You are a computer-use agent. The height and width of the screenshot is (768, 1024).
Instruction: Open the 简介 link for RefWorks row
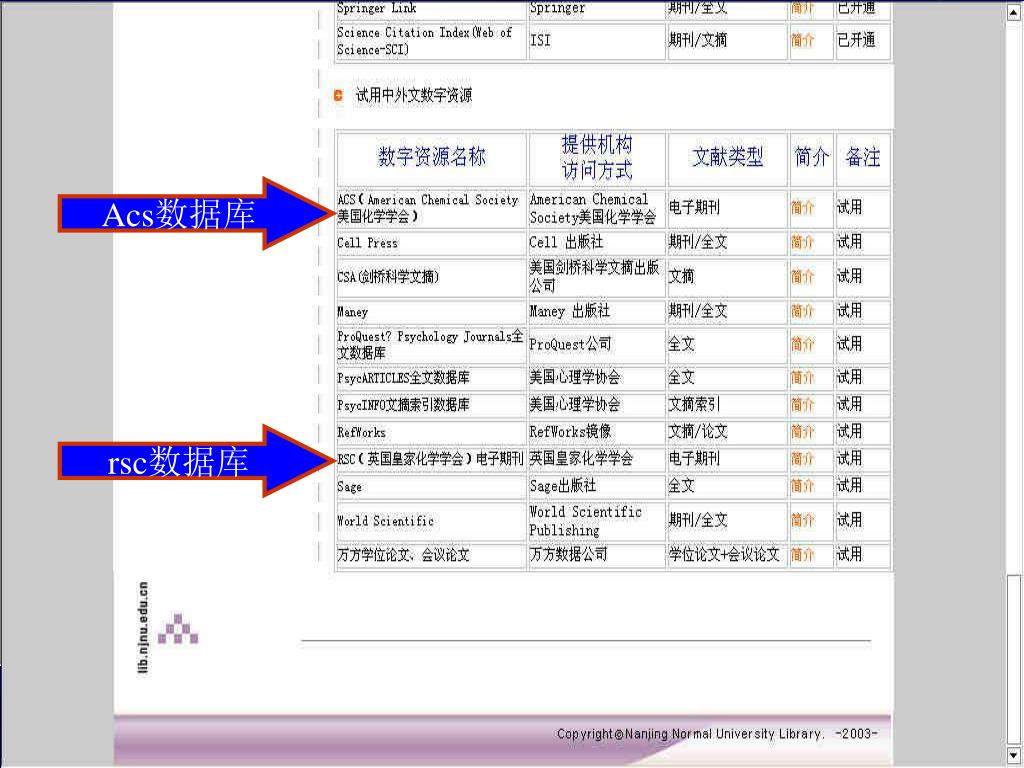(x=803, y=432)
